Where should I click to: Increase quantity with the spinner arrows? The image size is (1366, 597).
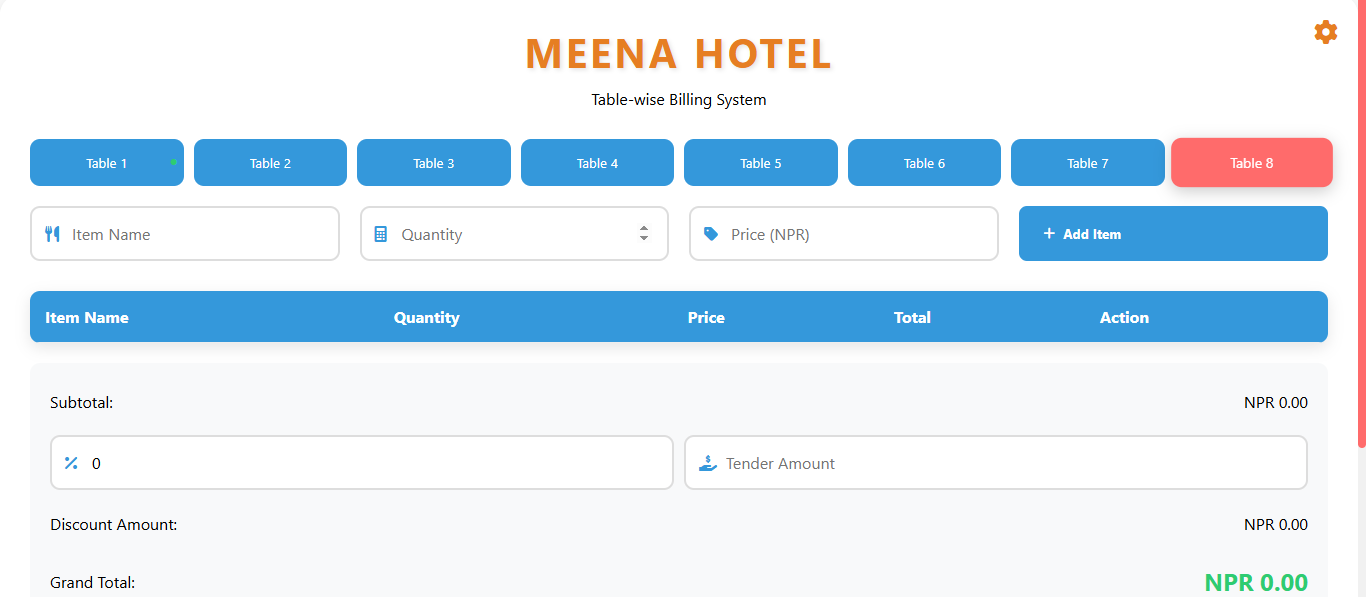644,228
